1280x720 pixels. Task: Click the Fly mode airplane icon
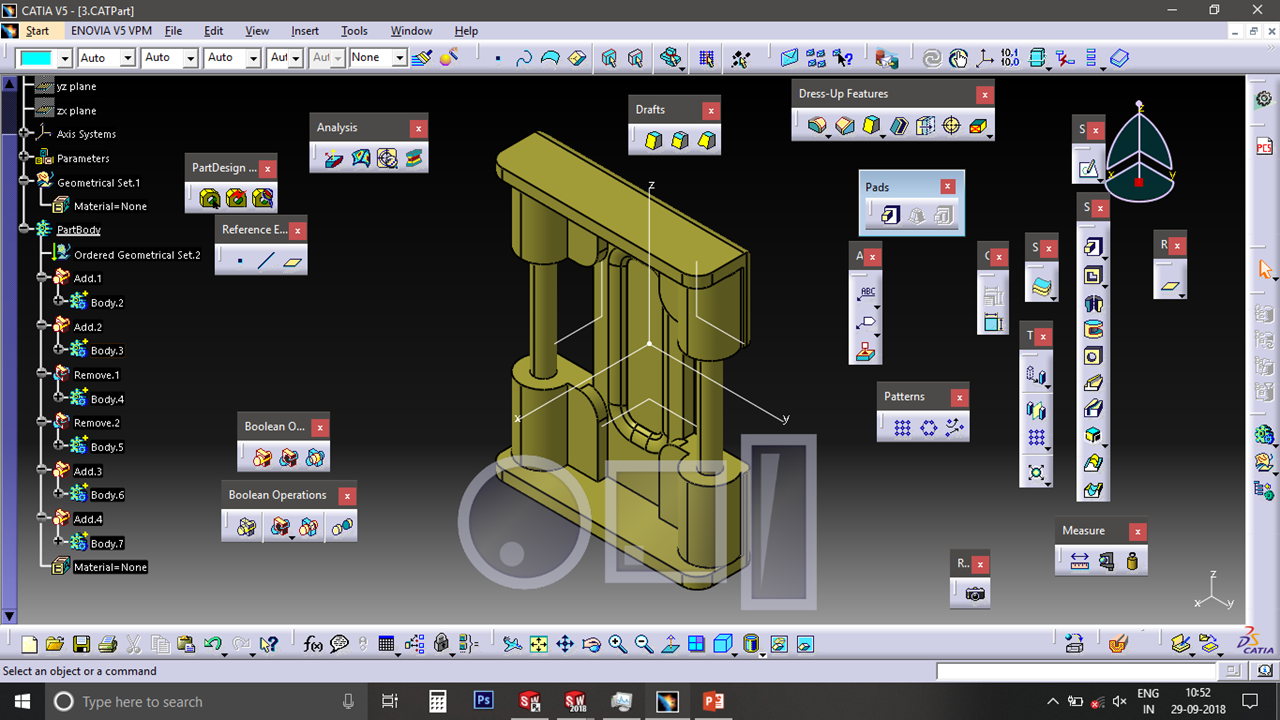pos(513,645)
